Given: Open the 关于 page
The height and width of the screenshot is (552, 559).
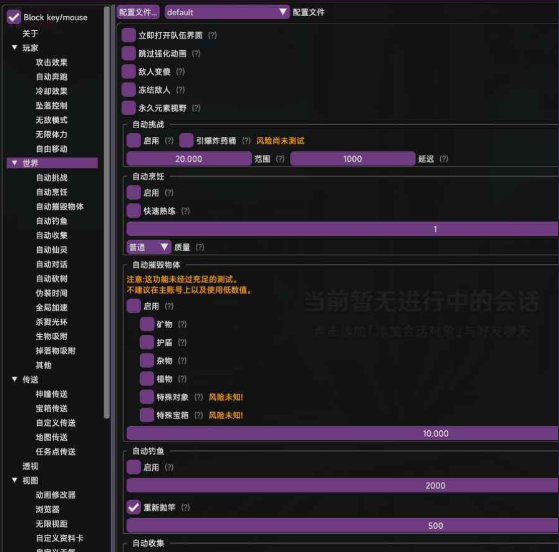Looking at the screenshot, I should [30, 34].
